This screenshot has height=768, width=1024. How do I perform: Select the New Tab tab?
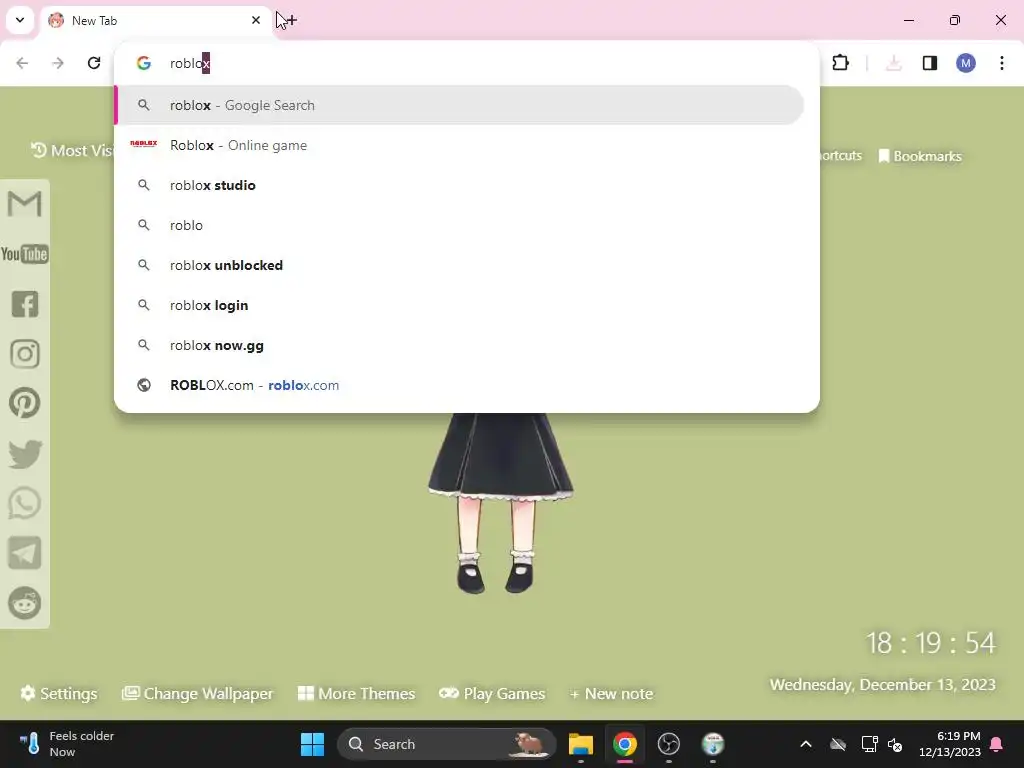click(x=156, y=21)
